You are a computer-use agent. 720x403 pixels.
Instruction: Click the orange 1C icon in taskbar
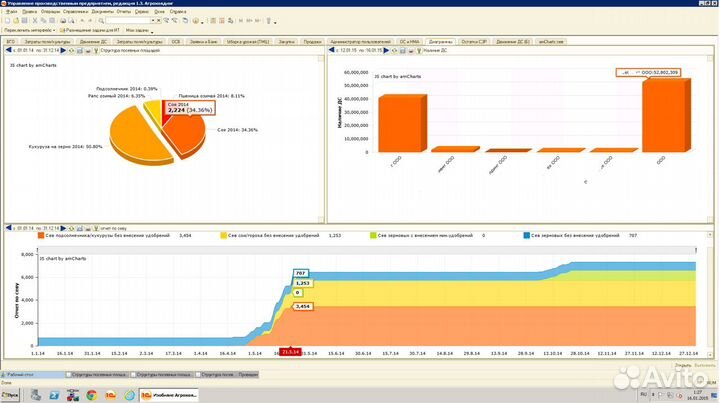[x=111, y=395]
